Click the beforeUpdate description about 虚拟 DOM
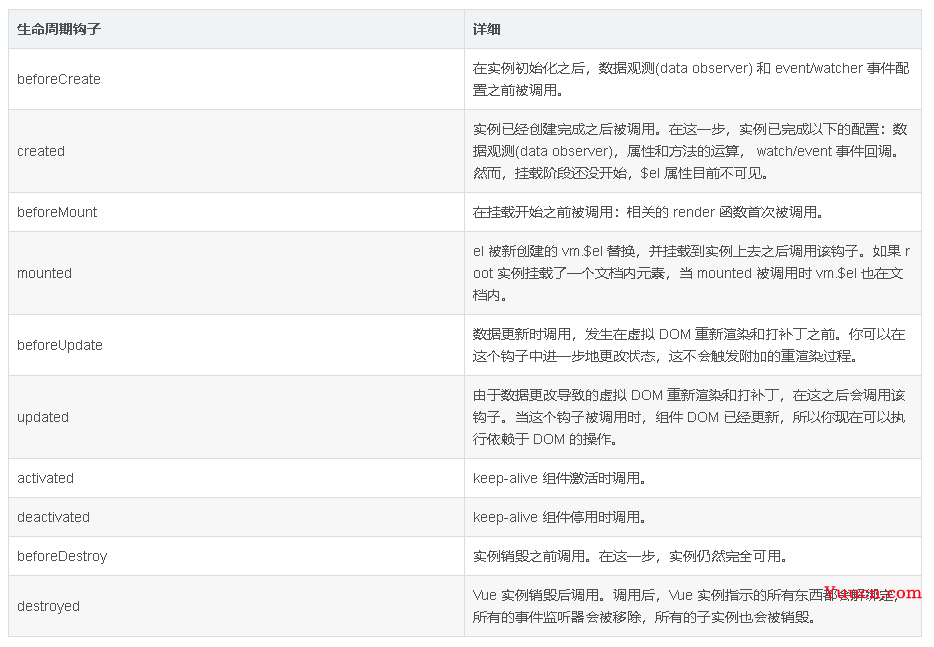Image resolution: width=934 pixels, height=647 pixels. click(x=690, y=345)
